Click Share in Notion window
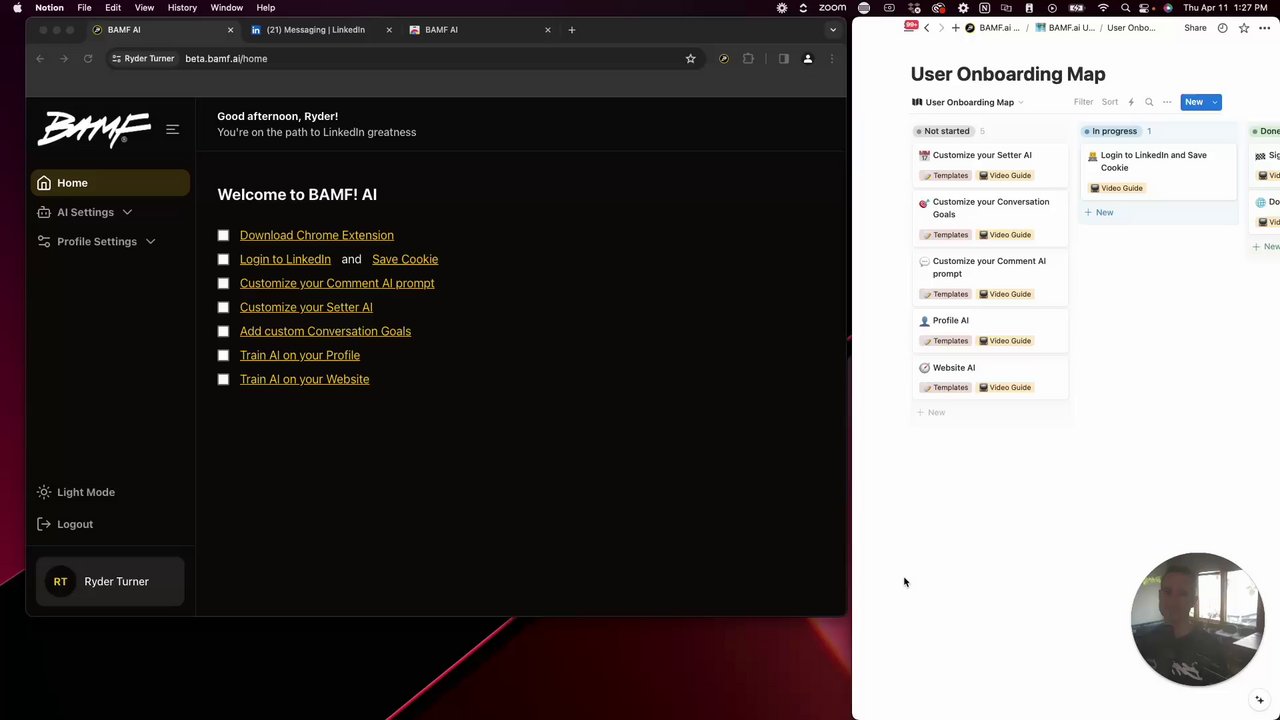 [x=1195, y=28]
